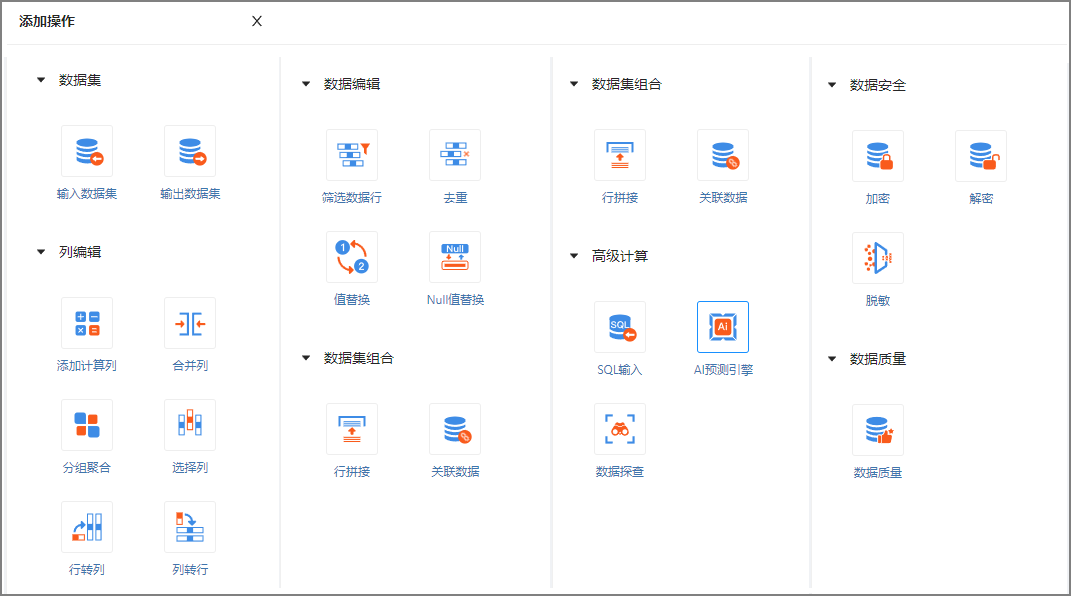
Task: Choose the 脱敏 data masking icon
Action: pos(878,258)
